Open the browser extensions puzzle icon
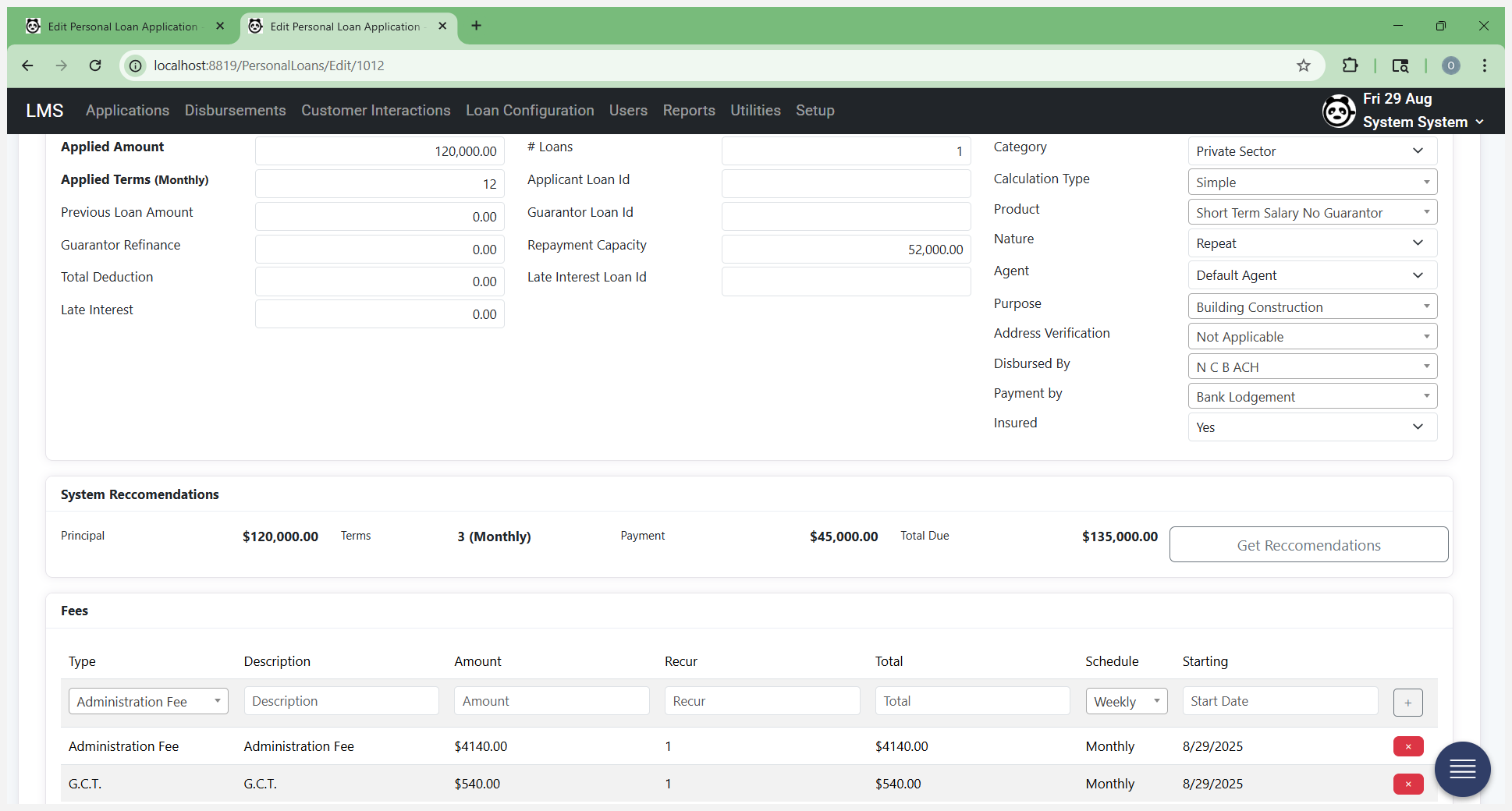Screen dimensions: 1512x811 [x=1351, y=66]
